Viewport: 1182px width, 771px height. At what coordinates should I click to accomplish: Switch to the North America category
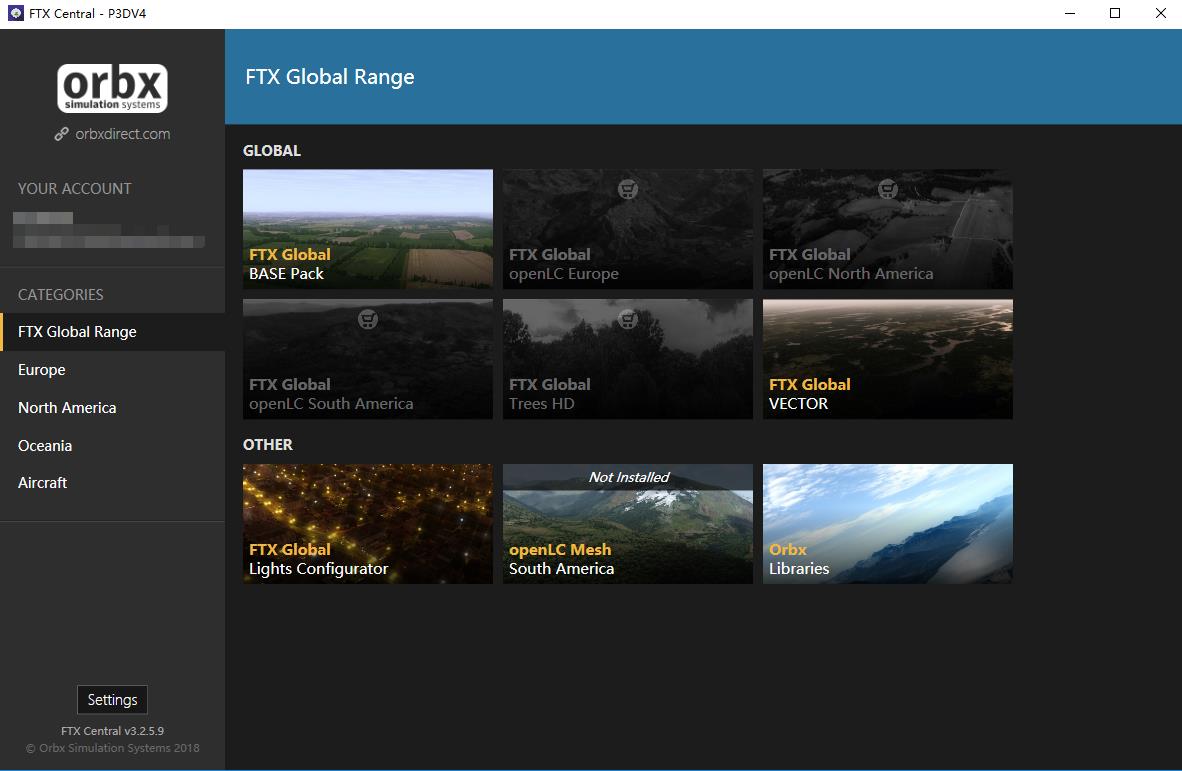tap(112, 408)
